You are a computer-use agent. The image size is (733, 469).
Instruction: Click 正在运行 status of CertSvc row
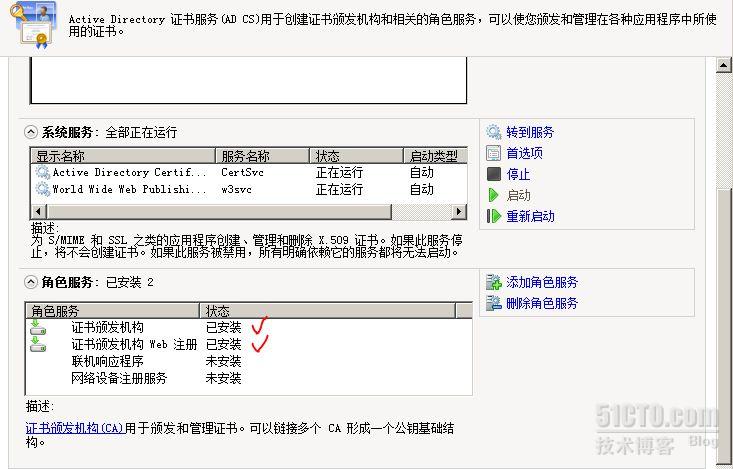point(339,173)
